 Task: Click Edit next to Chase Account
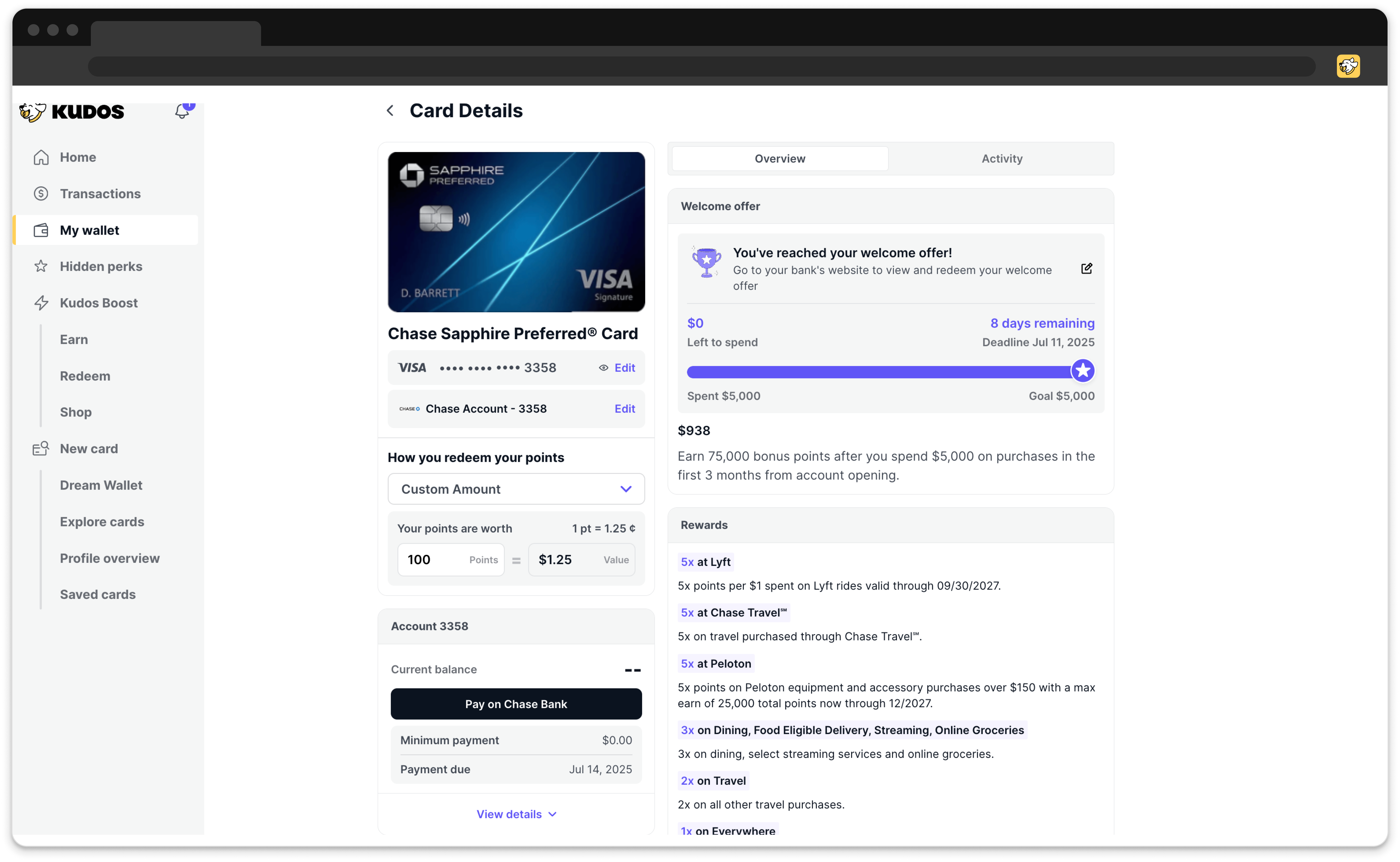[x=624, y=409]
